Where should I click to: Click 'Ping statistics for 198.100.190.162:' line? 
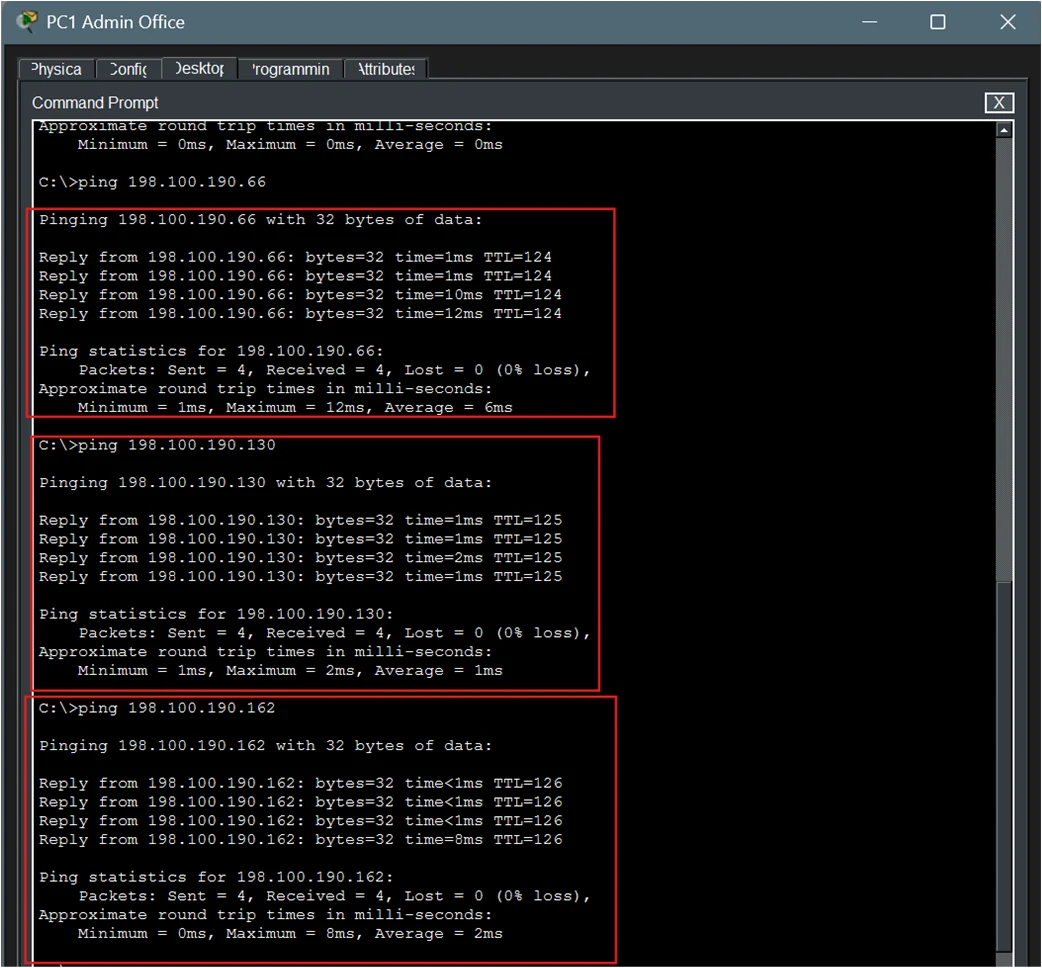point(216,877)
